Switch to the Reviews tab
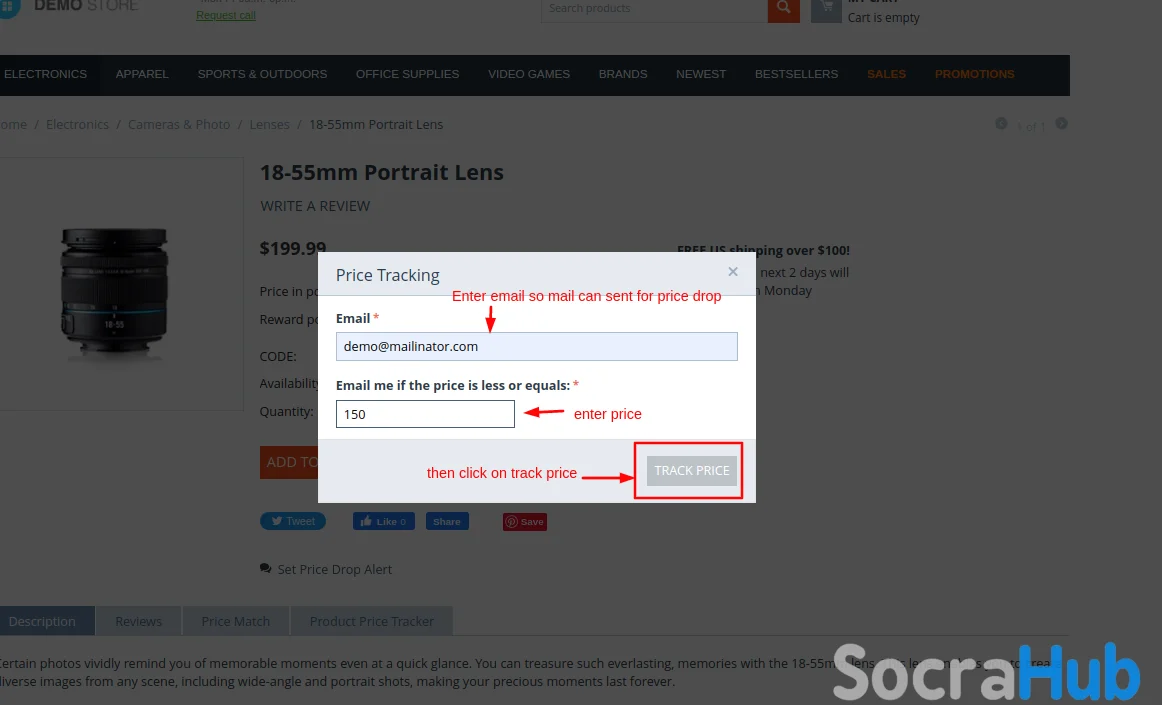 click(139, 621)
